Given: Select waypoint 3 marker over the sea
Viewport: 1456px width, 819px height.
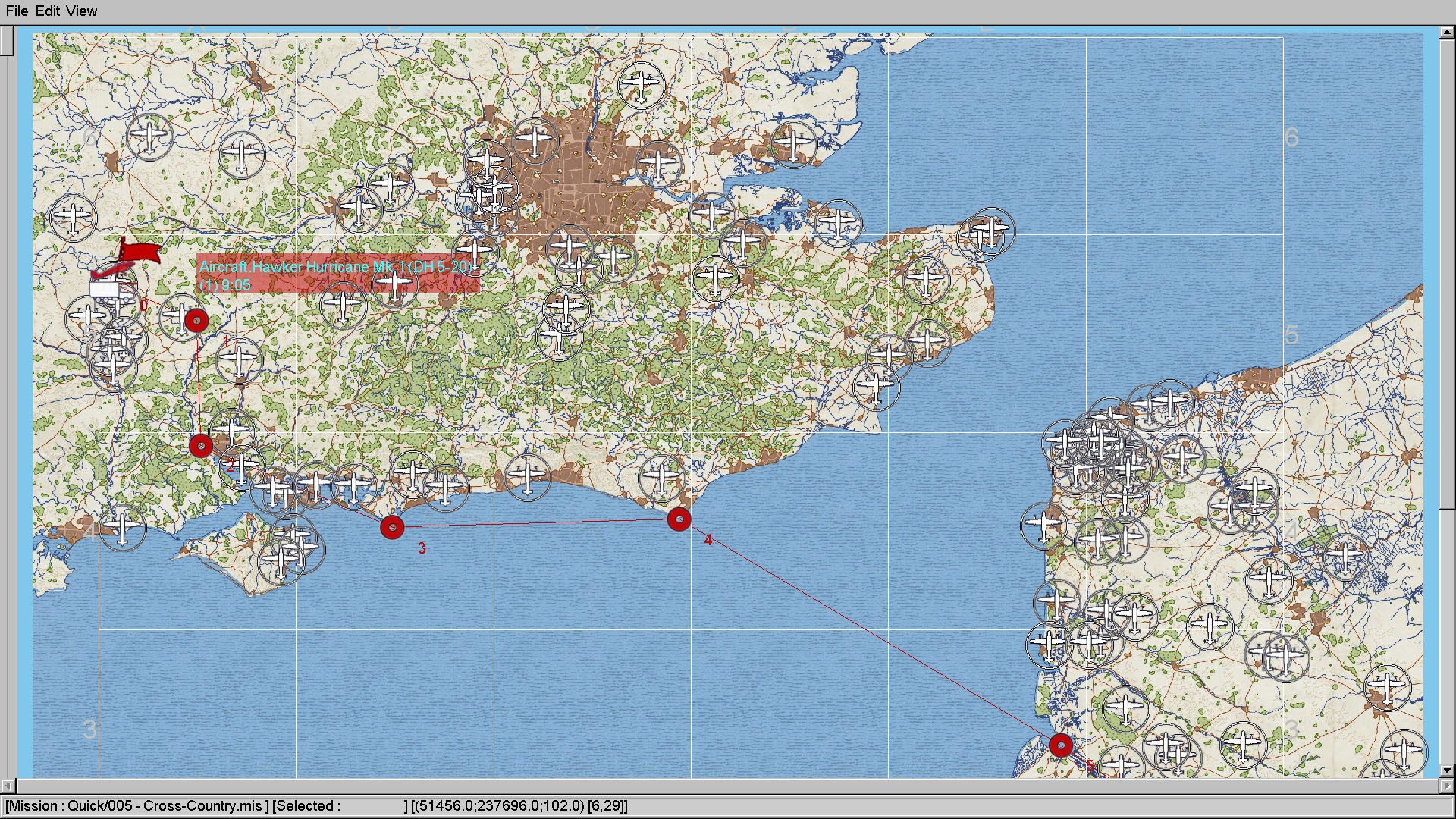Looking at the screenshot, I should 392,527.
